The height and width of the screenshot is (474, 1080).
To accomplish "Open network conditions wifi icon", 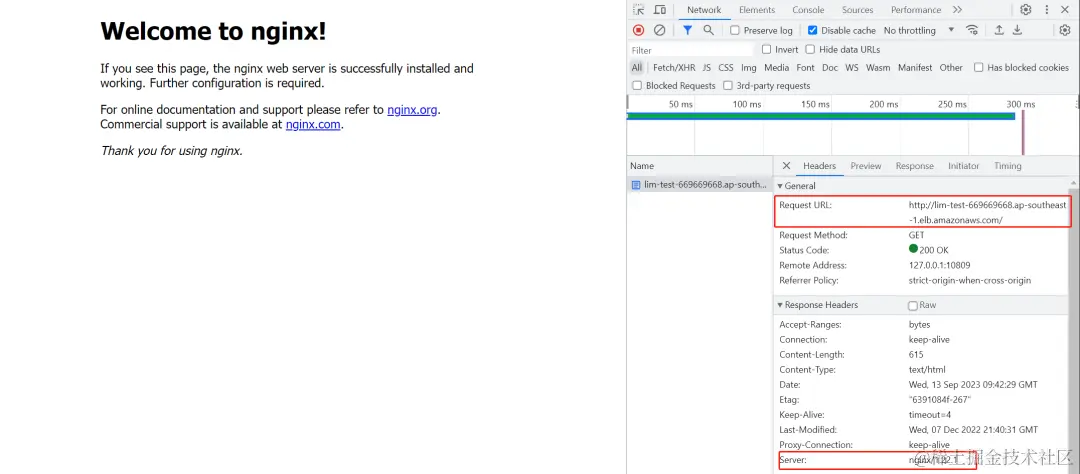I will (x=972, y=30).
